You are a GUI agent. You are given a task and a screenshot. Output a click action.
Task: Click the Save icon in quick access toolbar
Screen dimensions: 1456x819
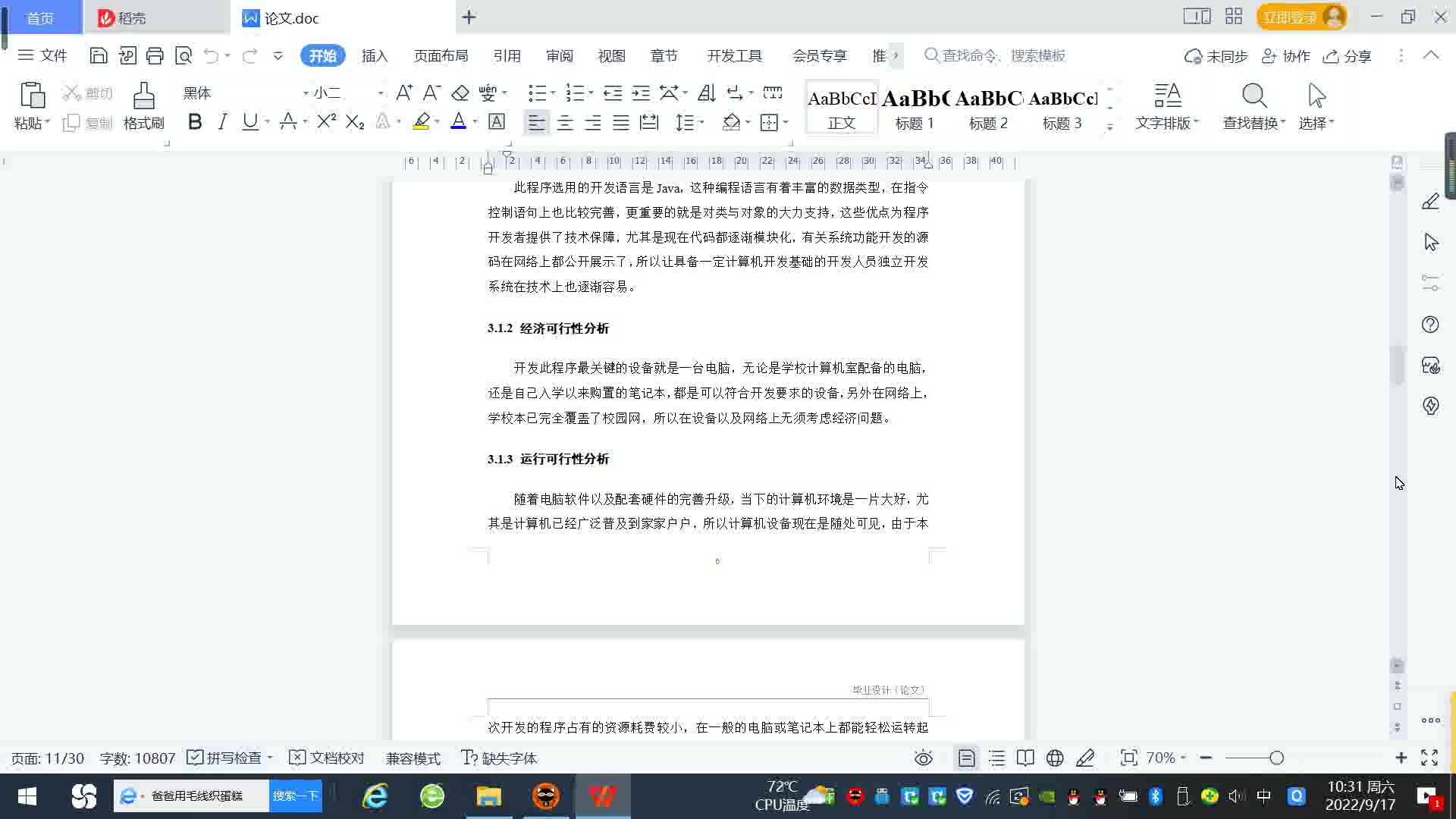(99, 55)
